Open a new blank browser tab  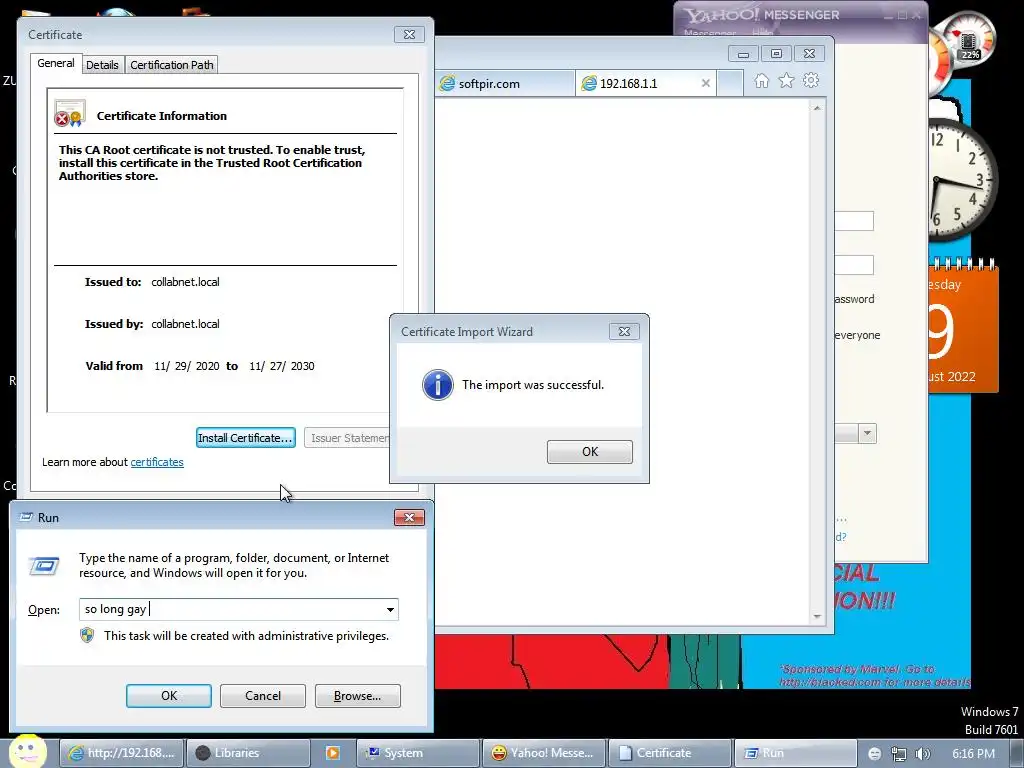(729, 84)
